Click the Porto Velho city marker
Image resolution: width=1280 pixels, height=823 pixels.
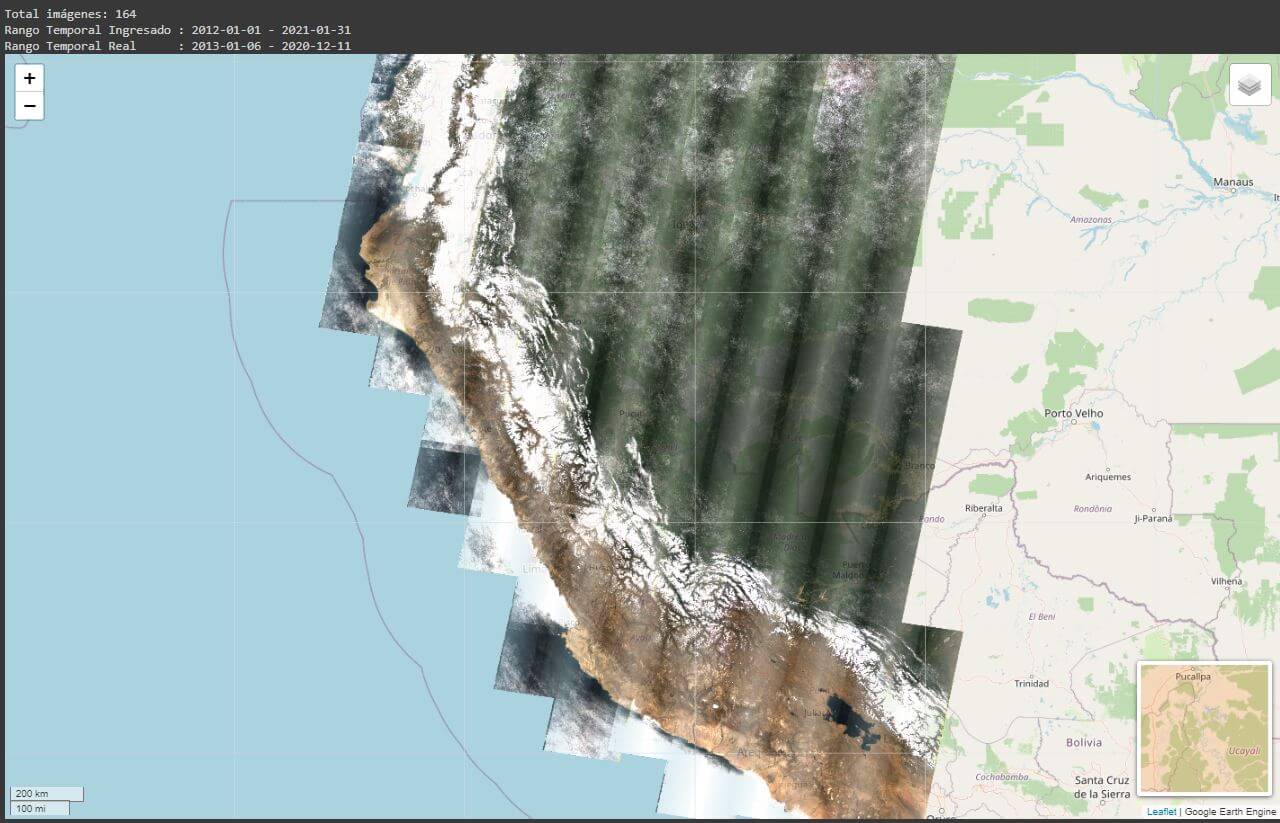tap(1072, 421)
